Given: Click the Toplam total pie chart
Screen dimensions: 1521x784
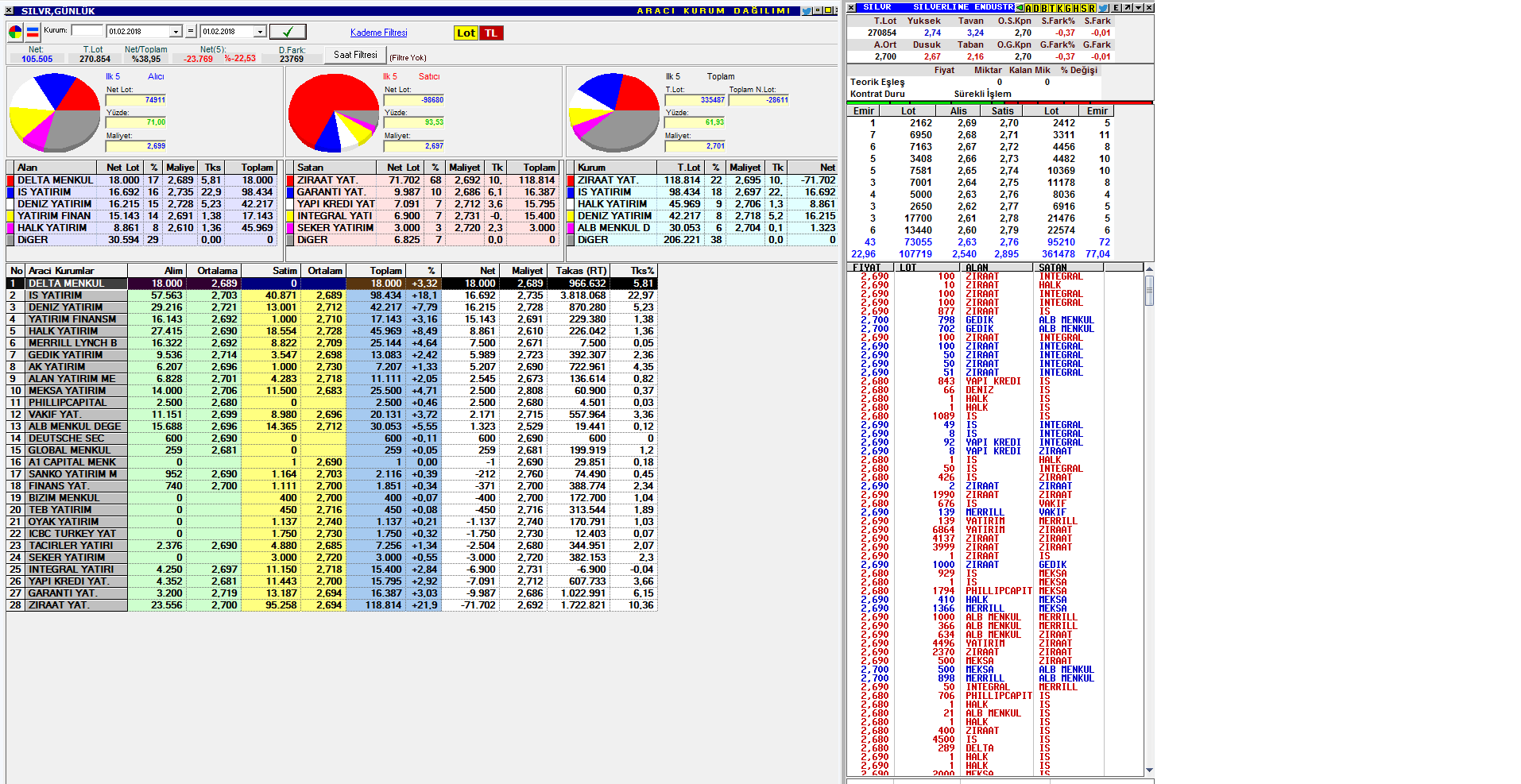Looking at the screenshot, I should tap(614, 112).
